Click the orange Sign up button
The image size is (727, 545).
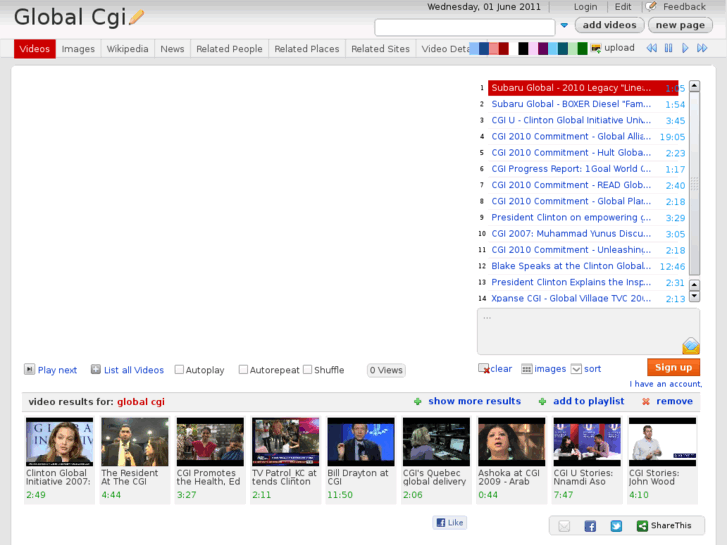[673, 367]
